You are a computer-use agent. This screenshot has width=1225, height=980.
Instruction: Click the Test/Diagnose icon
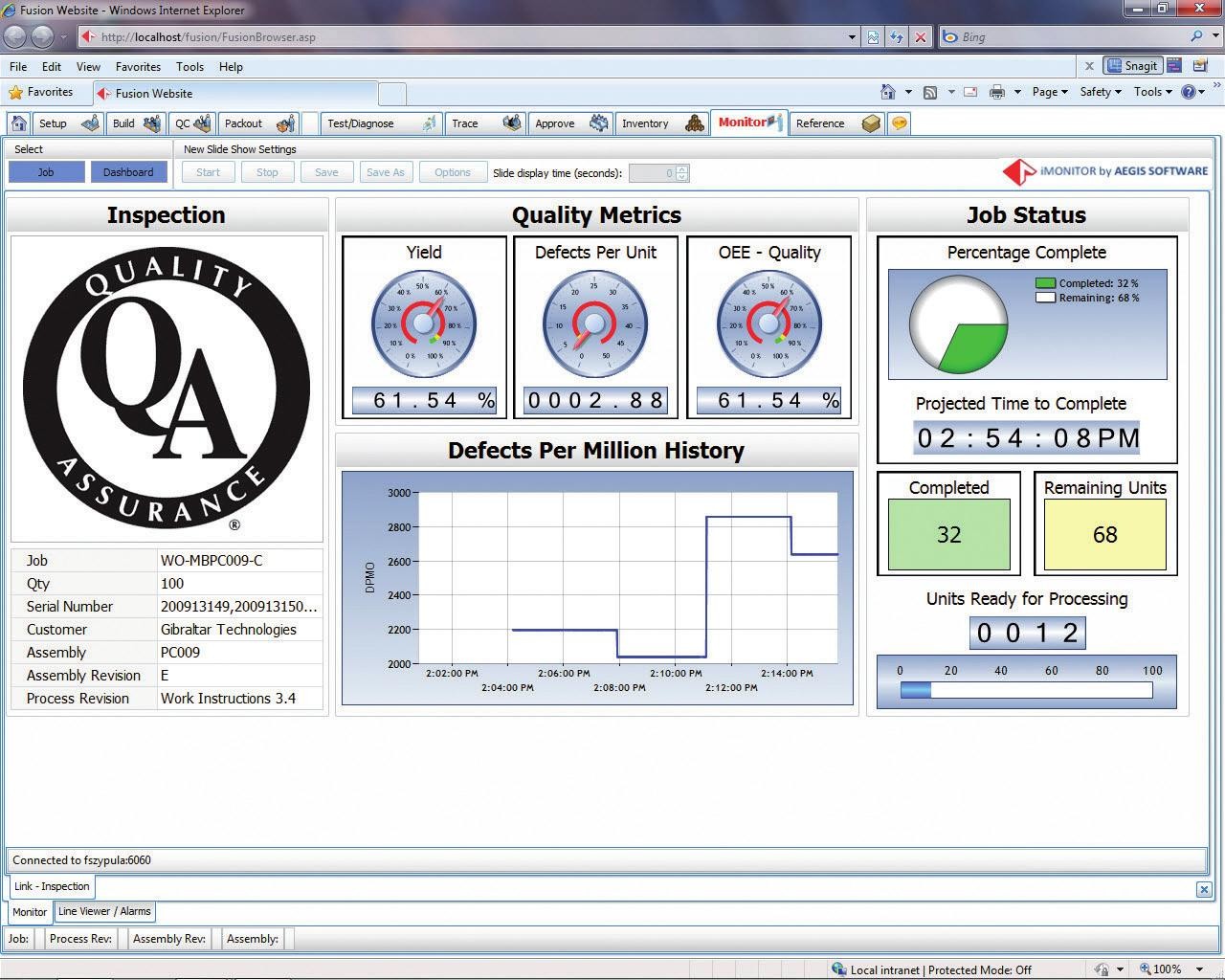point(429,123)
